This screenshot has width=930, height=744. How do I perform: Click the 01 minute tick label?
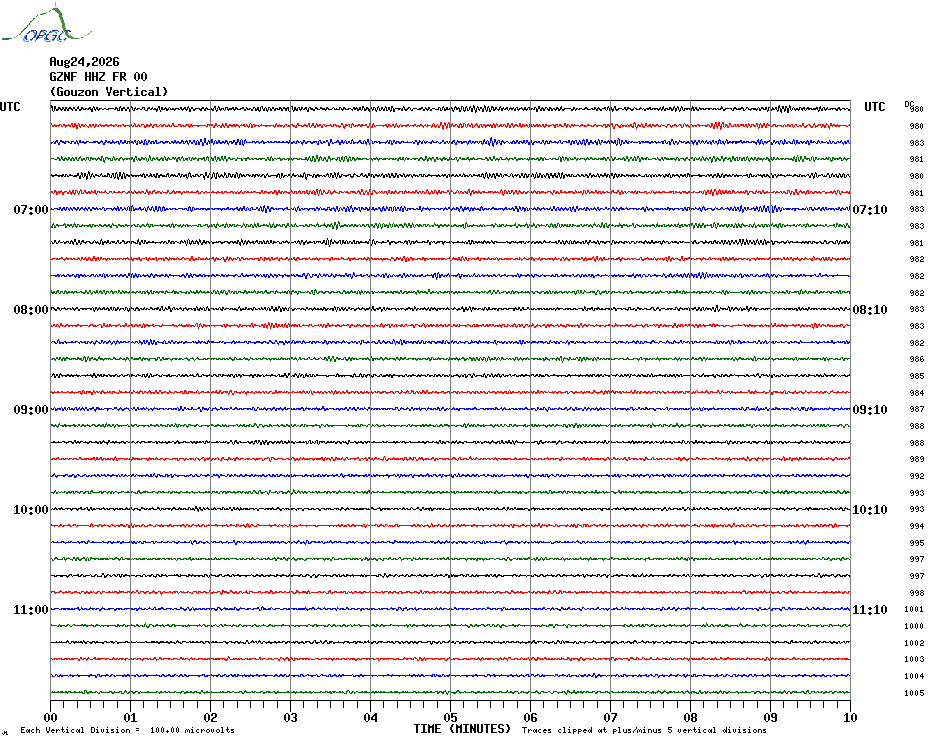[x=130, y=717]
